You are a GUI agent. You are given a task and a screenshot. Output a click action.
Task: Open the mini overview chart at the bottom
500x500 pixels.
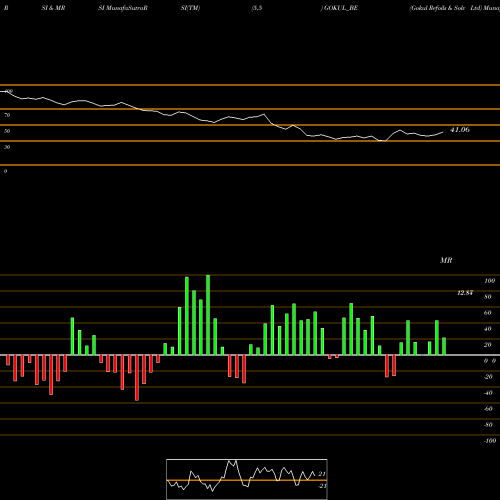(247, 479)
